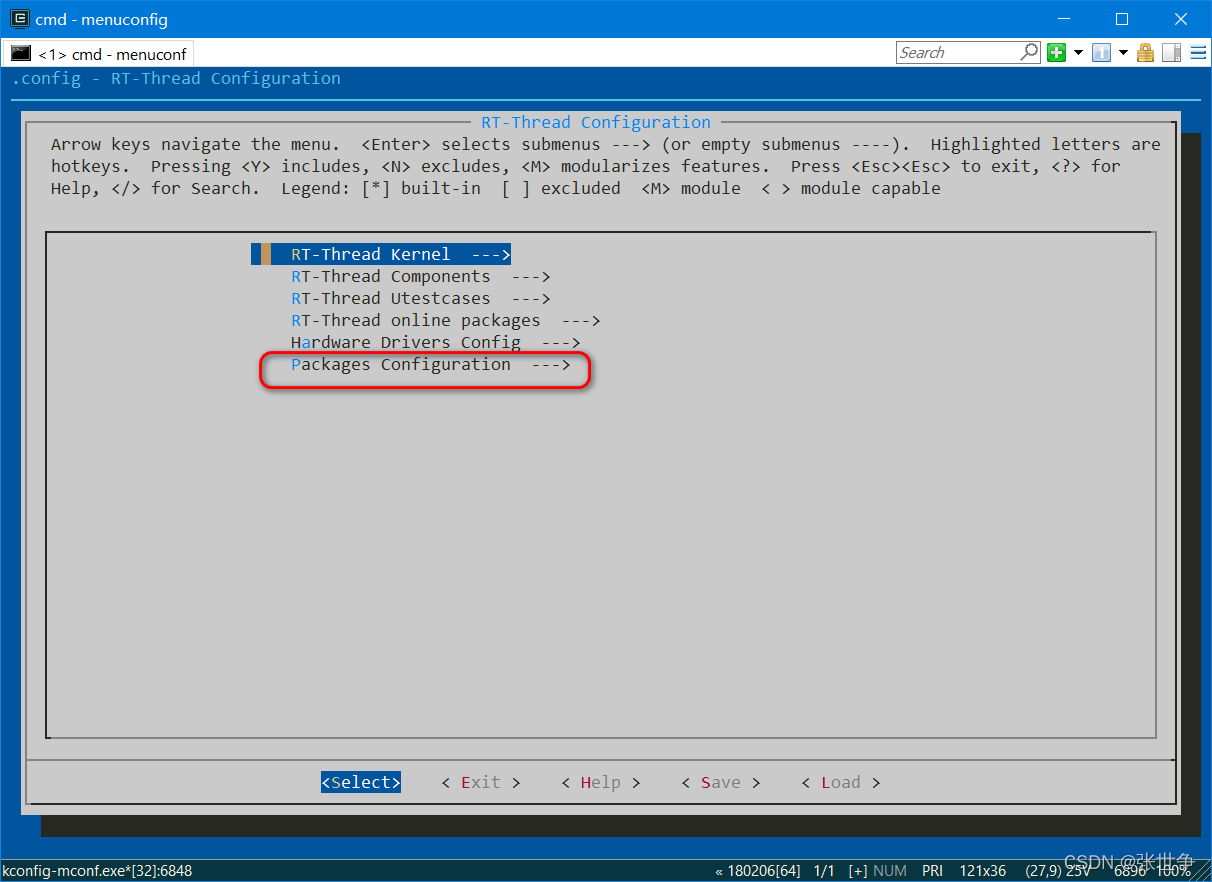Open the hamburger system menu icon
The width and height of the screenshot is (1212, 882).
tap(1197, 52)
